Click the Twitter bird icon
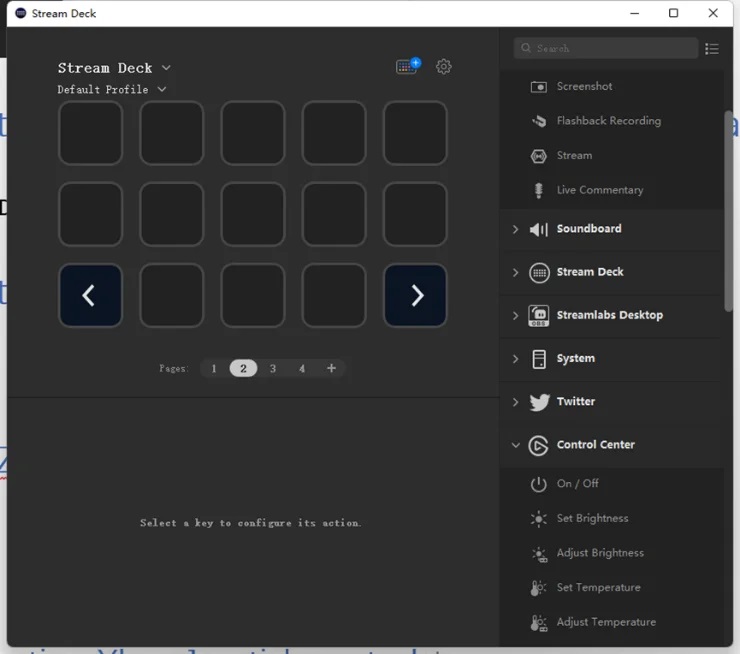740x654 pixels. 539,402
